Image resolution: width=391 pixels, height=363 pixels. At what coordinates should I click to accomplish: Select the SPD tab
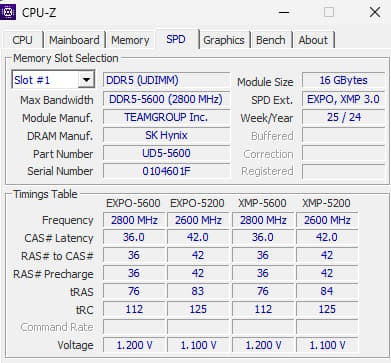176,39
